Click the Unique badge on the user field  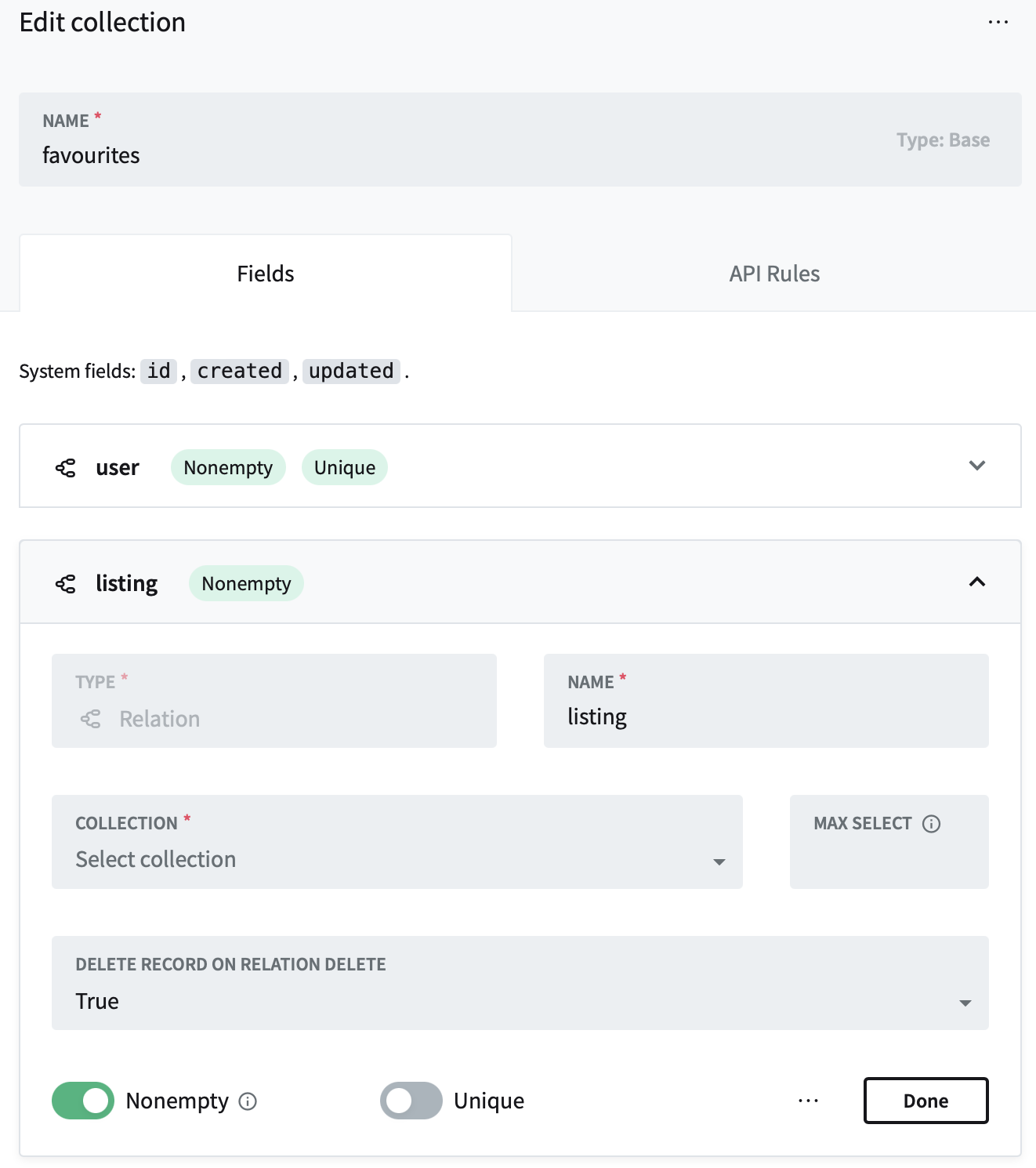coord(344,466)
